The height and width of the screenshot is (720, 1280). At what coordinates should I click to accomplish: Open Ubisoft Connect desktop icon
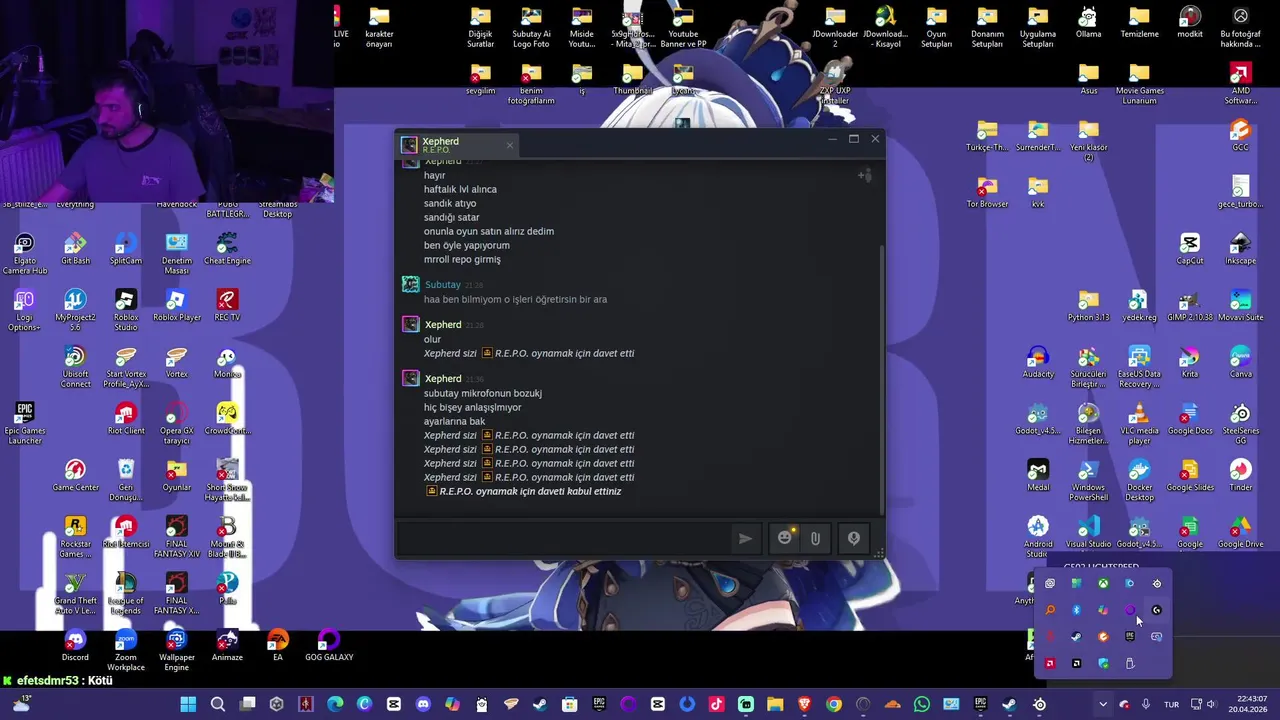coord(75,367)
